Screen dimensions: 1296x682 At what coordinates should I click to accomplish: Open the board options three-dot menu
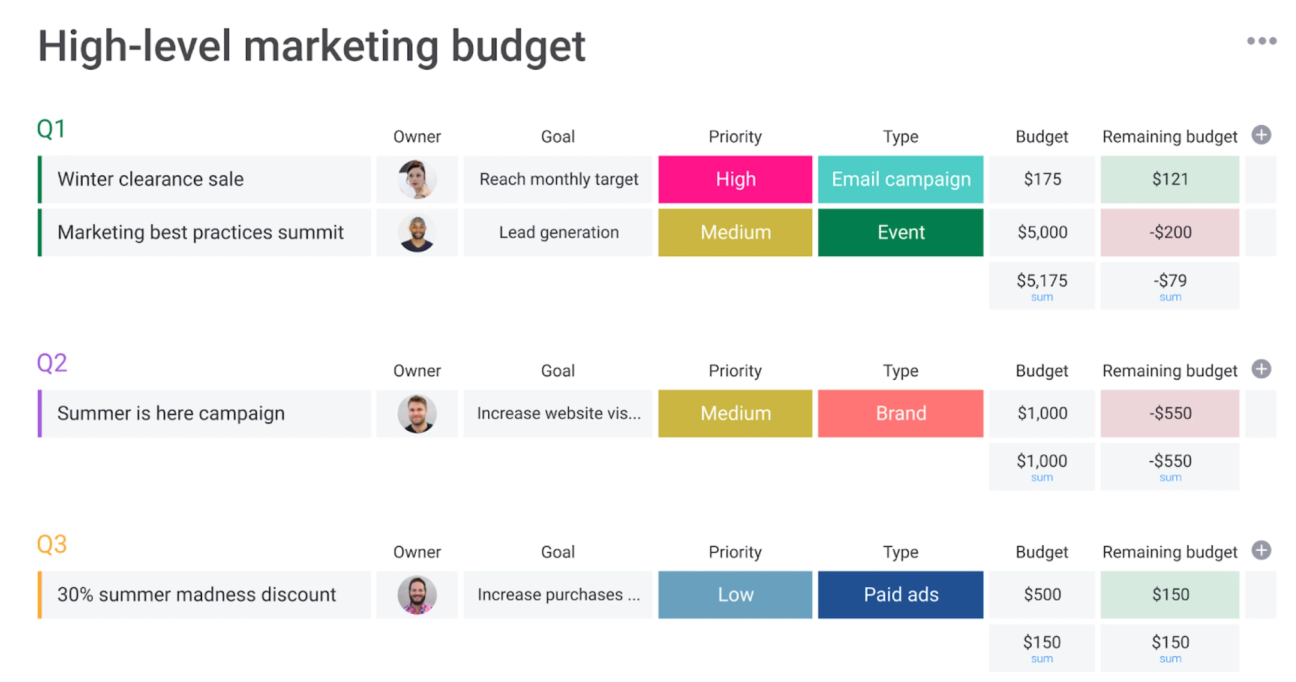1262,40
